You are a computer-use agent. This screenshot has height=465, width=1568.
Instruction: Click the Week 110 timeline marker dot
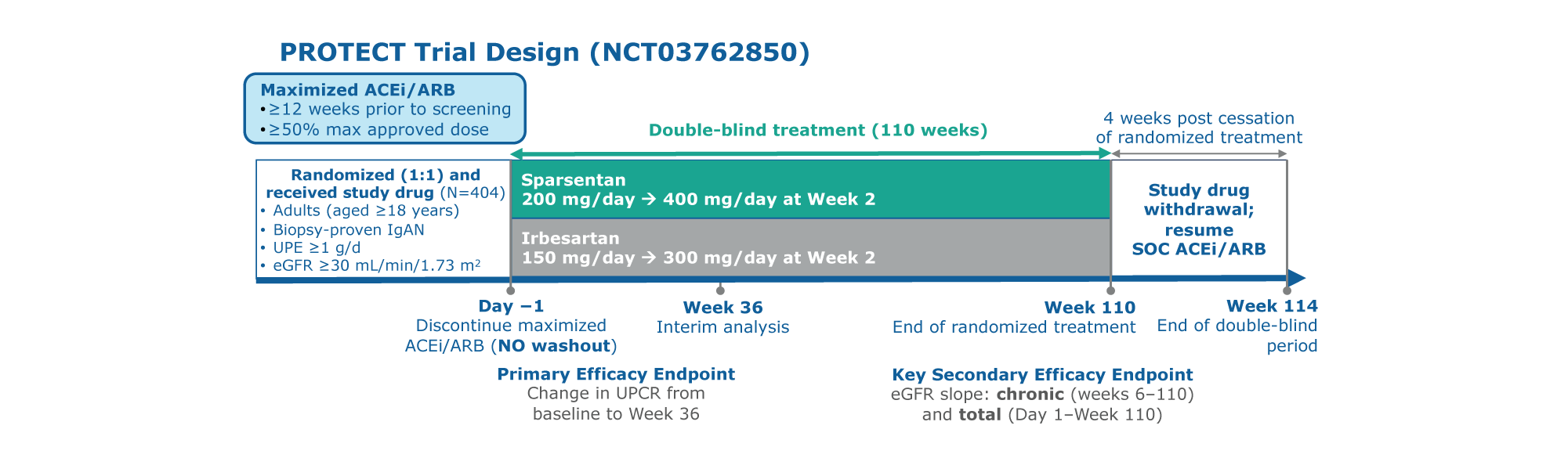[1110, 290]
